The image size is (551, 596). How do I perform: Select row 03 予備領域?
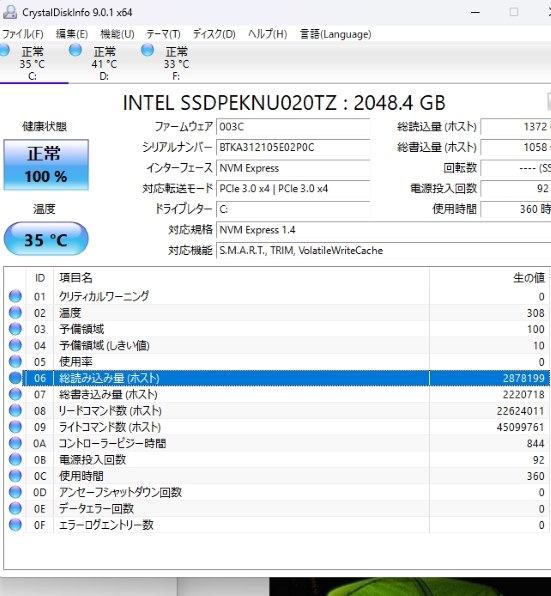(x=277, y=329)
